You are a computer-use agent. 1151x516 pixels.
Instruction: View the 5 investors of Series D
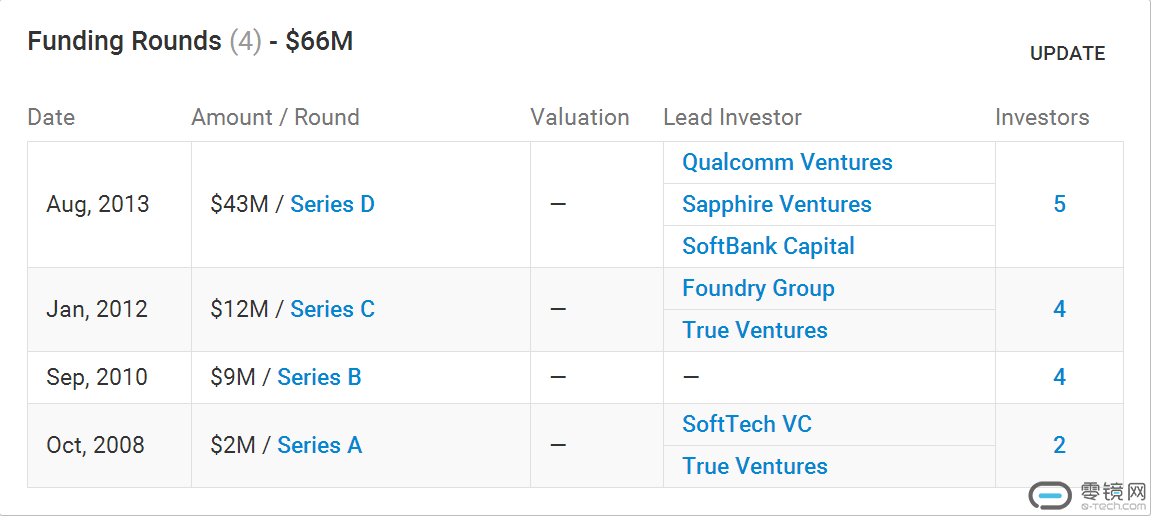tap(1059, 204)
